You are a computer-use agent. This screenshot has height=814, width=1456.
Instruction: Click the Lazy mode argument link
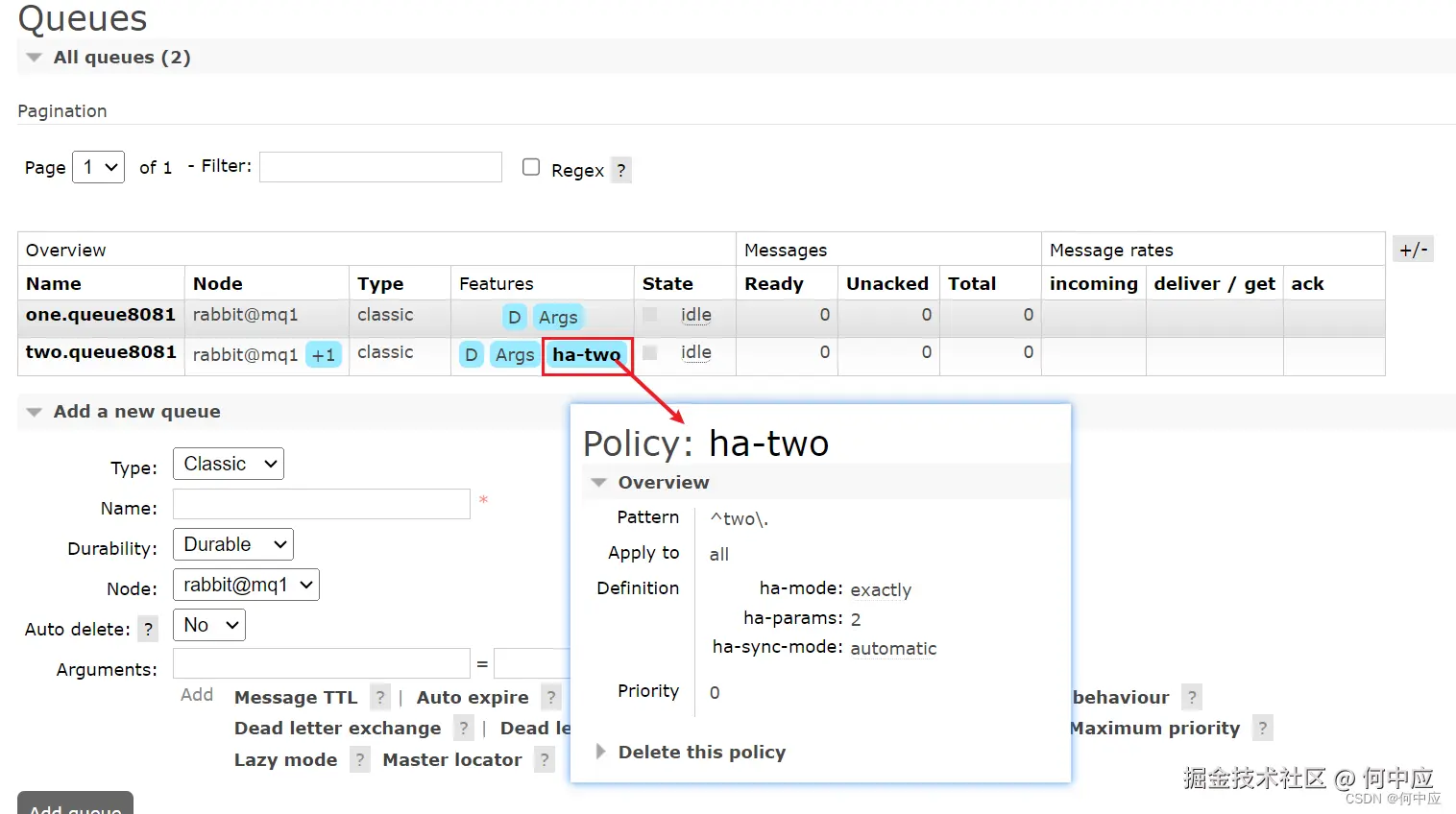[286, 759]
